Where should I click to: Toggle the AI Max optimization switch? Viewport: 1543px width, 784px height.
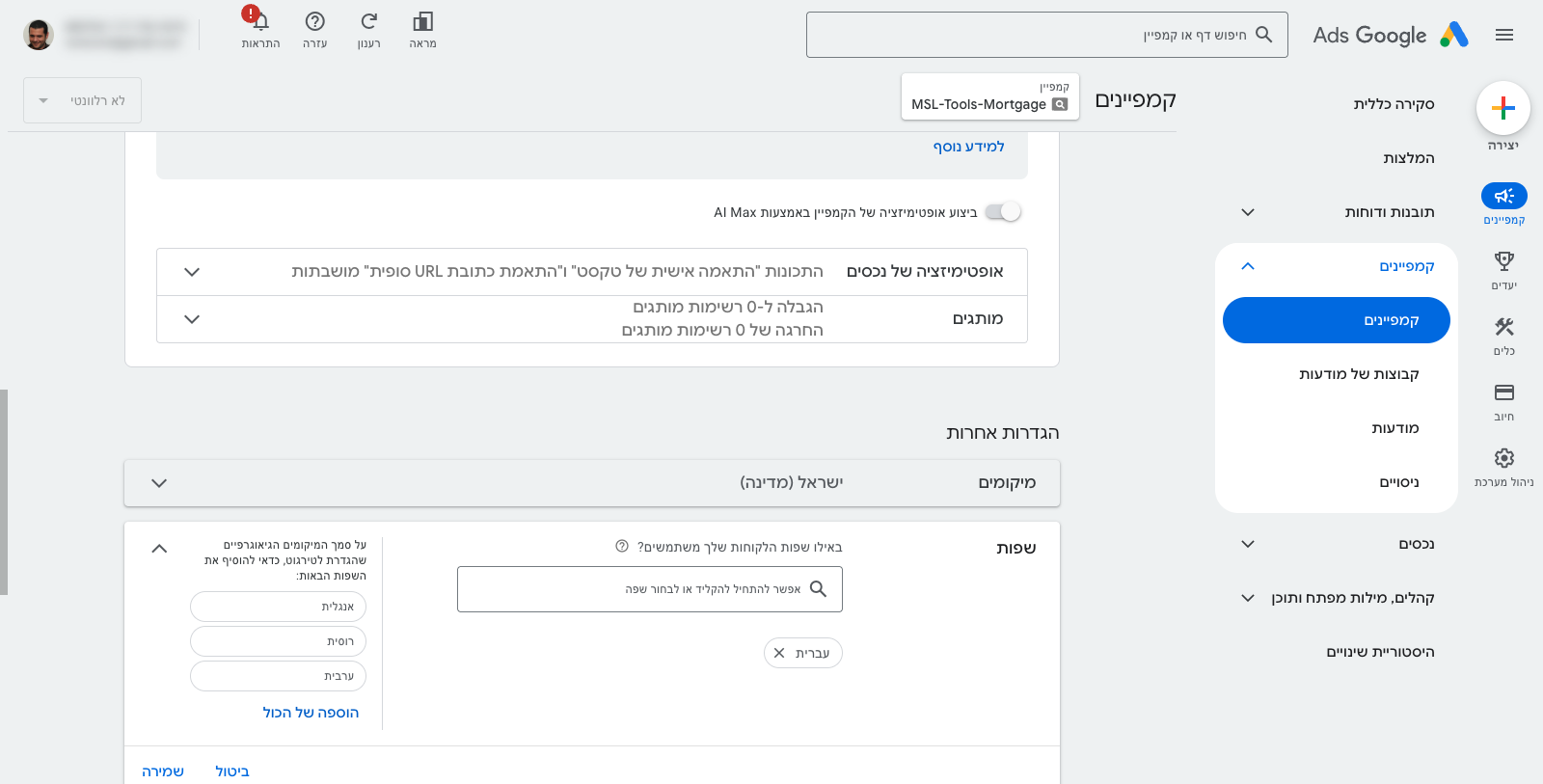tap(1003, 211)
